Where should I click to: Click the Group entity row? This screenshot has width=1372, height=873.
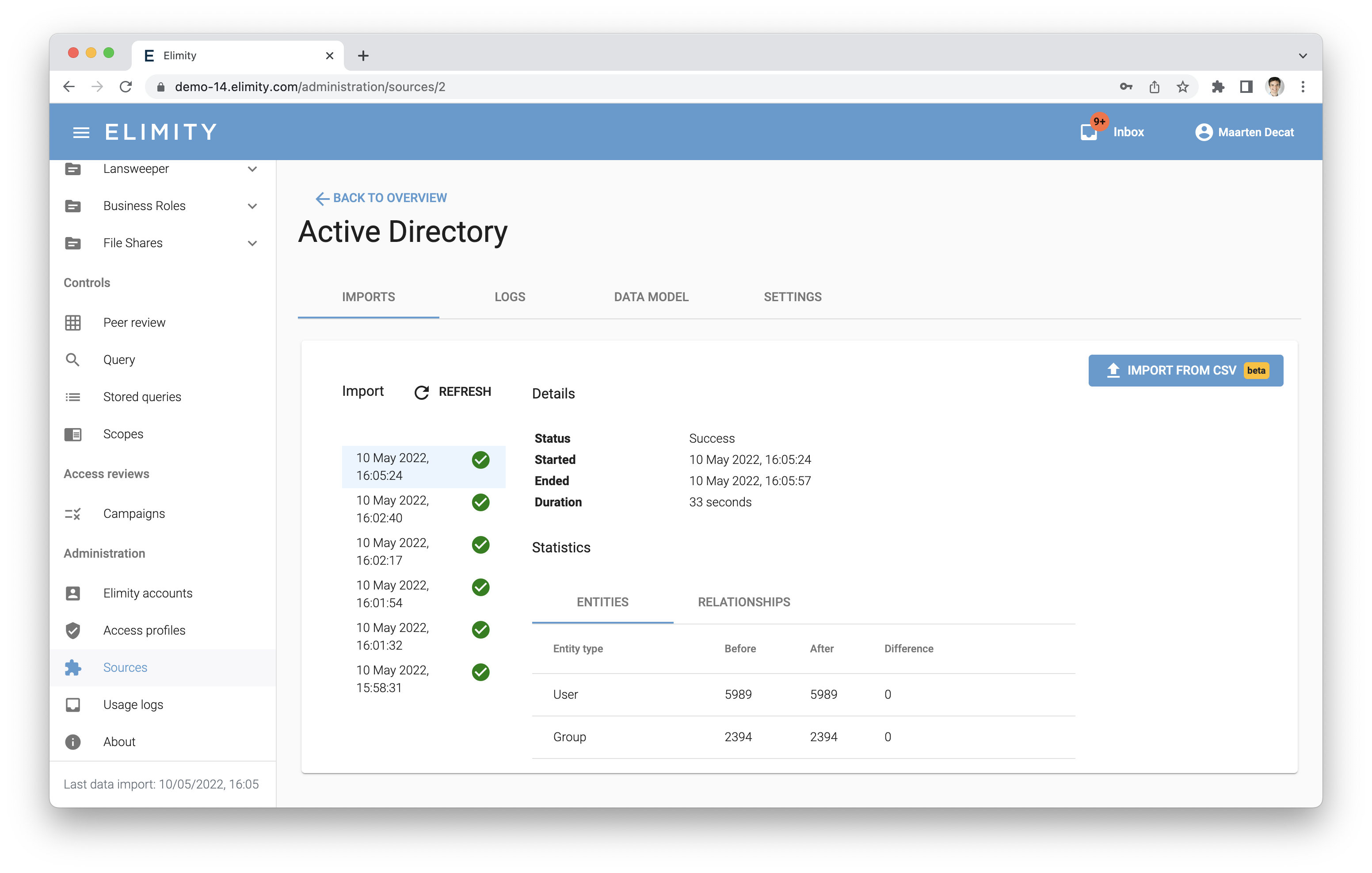click(804, 737)
